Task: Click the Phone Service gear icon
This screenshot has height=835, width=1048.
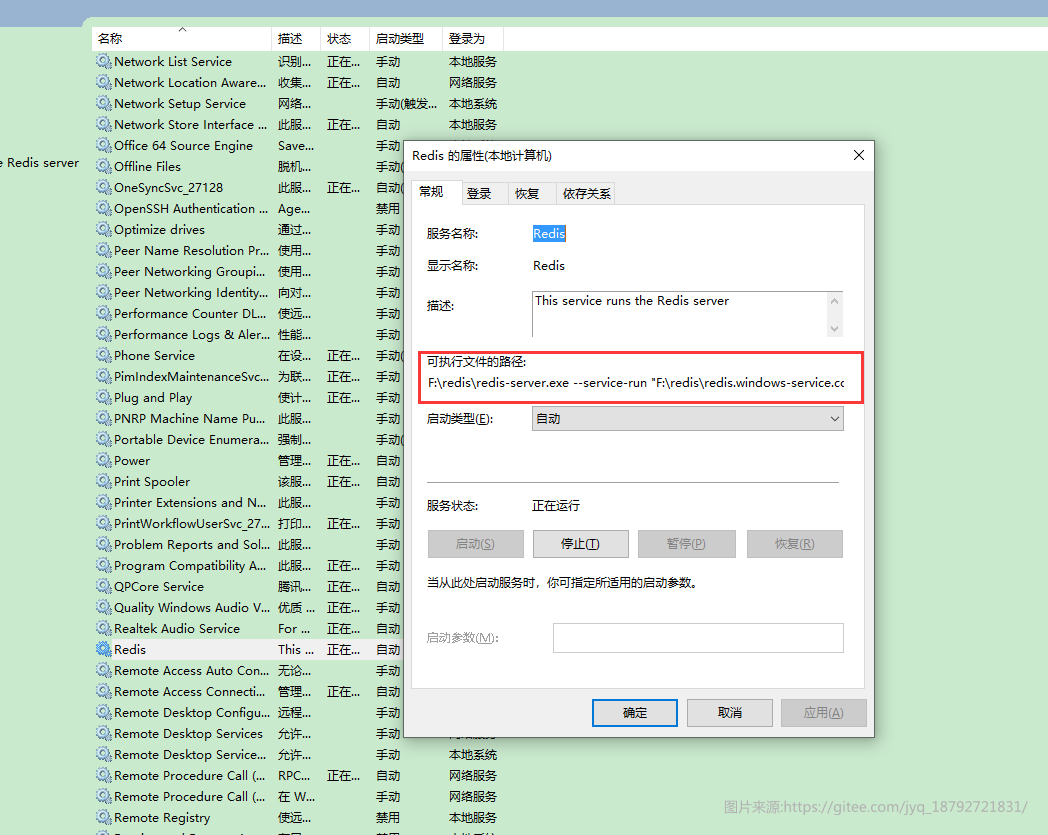Action: click(x=104, y=356)
